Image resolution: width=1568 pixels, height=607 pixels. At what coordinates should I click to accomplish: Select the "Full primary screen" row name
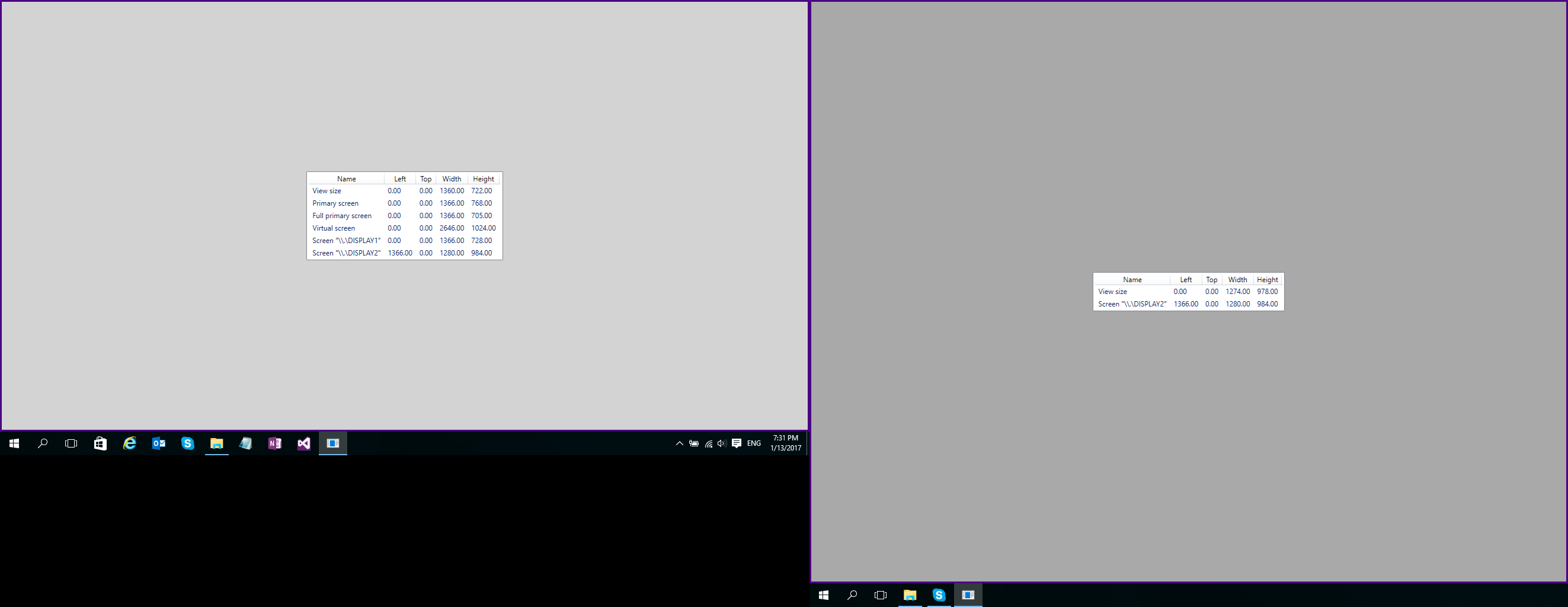tap(341, 216)
